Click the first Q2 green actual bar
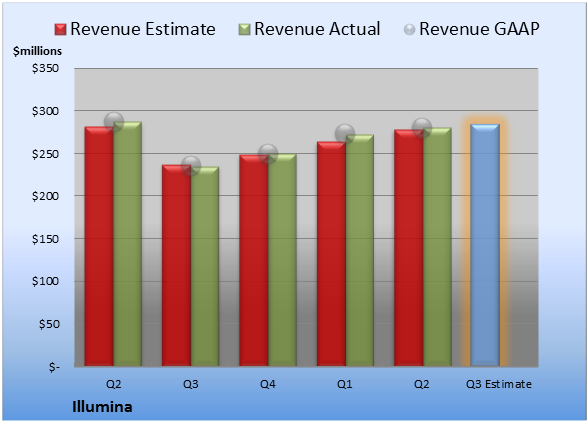Screen dimensions: 588x422 128,244
